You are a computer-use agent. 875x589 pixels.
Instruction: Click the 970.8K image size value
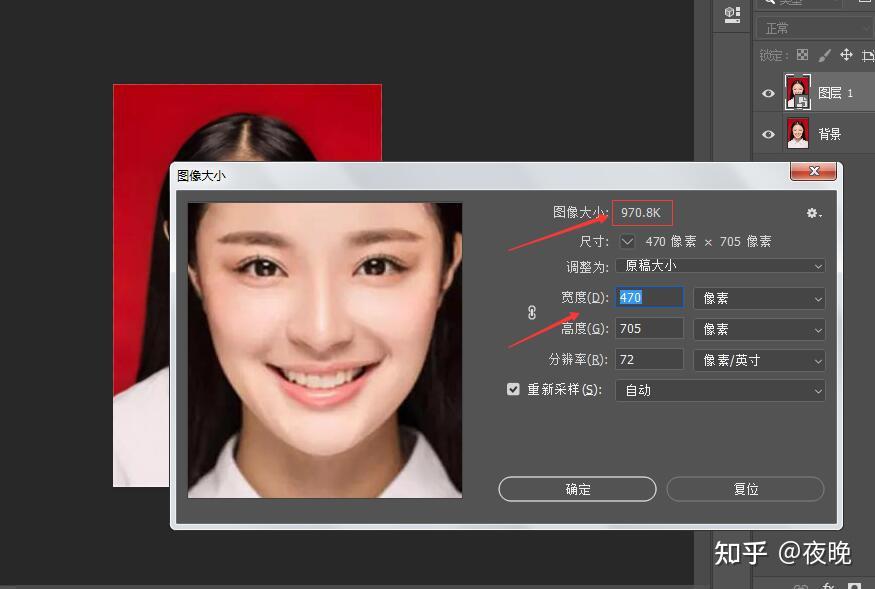pyautogui.click(x=641, y=213)
